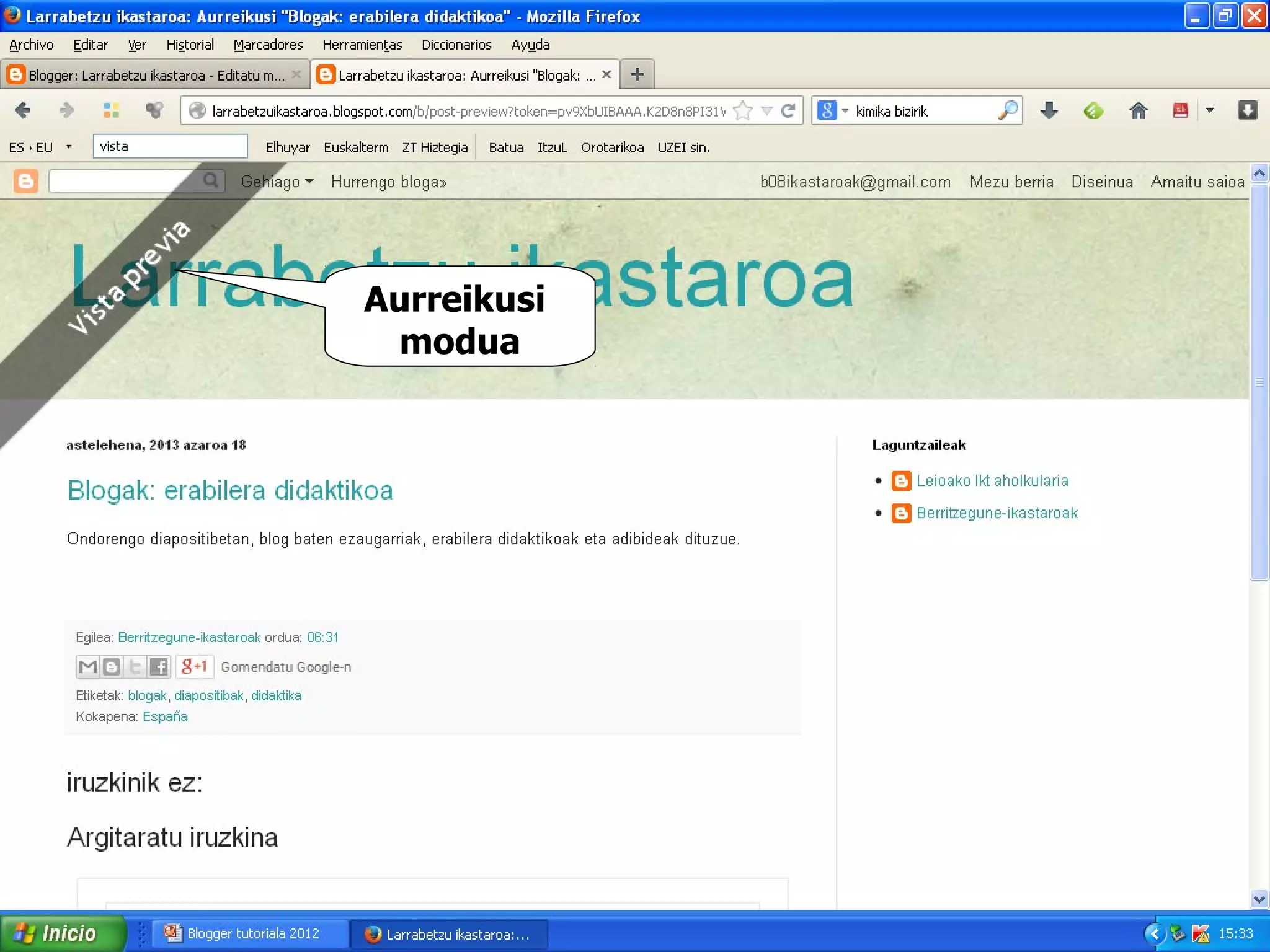Screen dimensions: 1270x952
Task: Click the Mezu berria link
Action: (1011, 182)
